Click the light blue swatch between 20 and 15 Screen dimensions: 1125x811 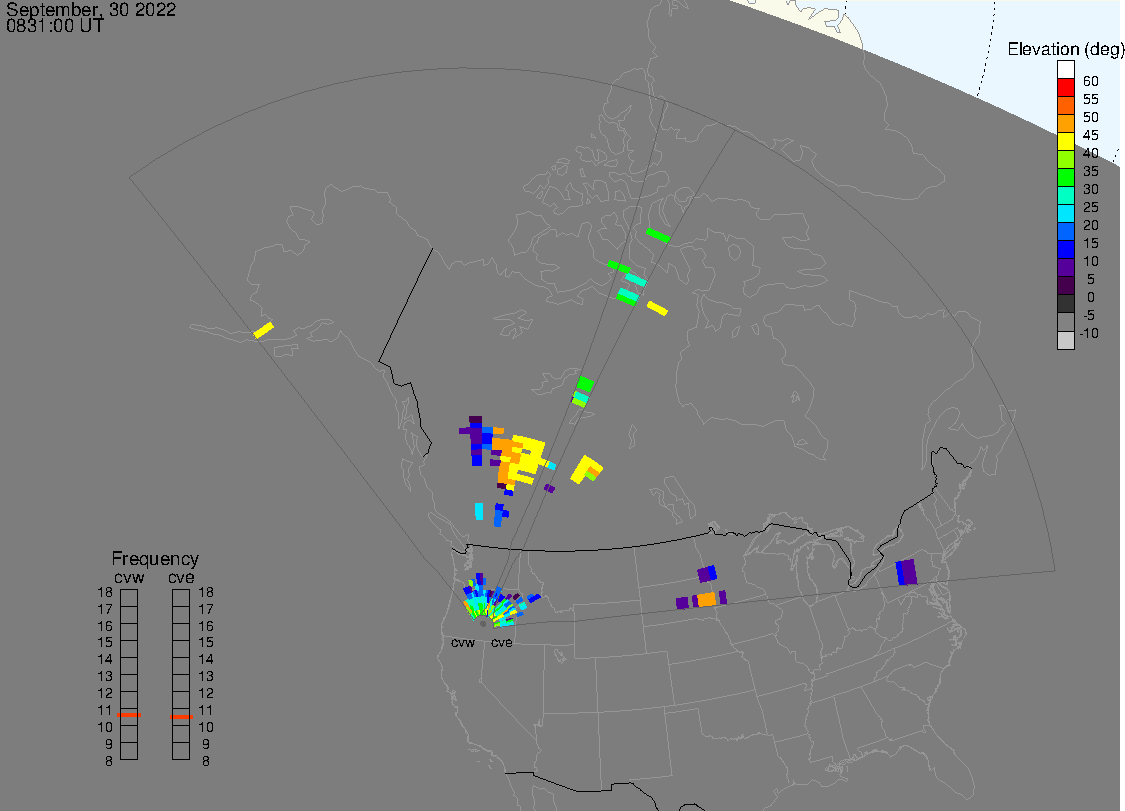[x=1065, y=232]
